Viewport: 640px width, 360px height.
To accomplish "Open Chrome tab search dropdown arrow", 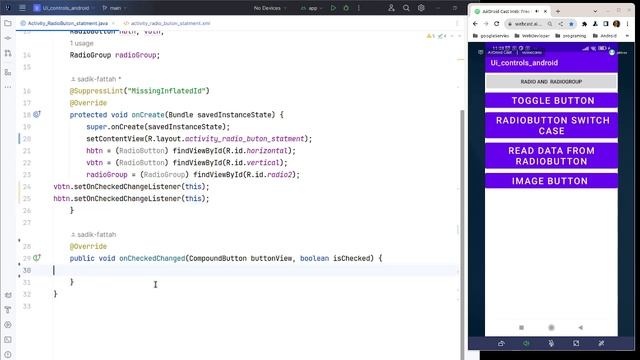I will [x=595, y=11].
